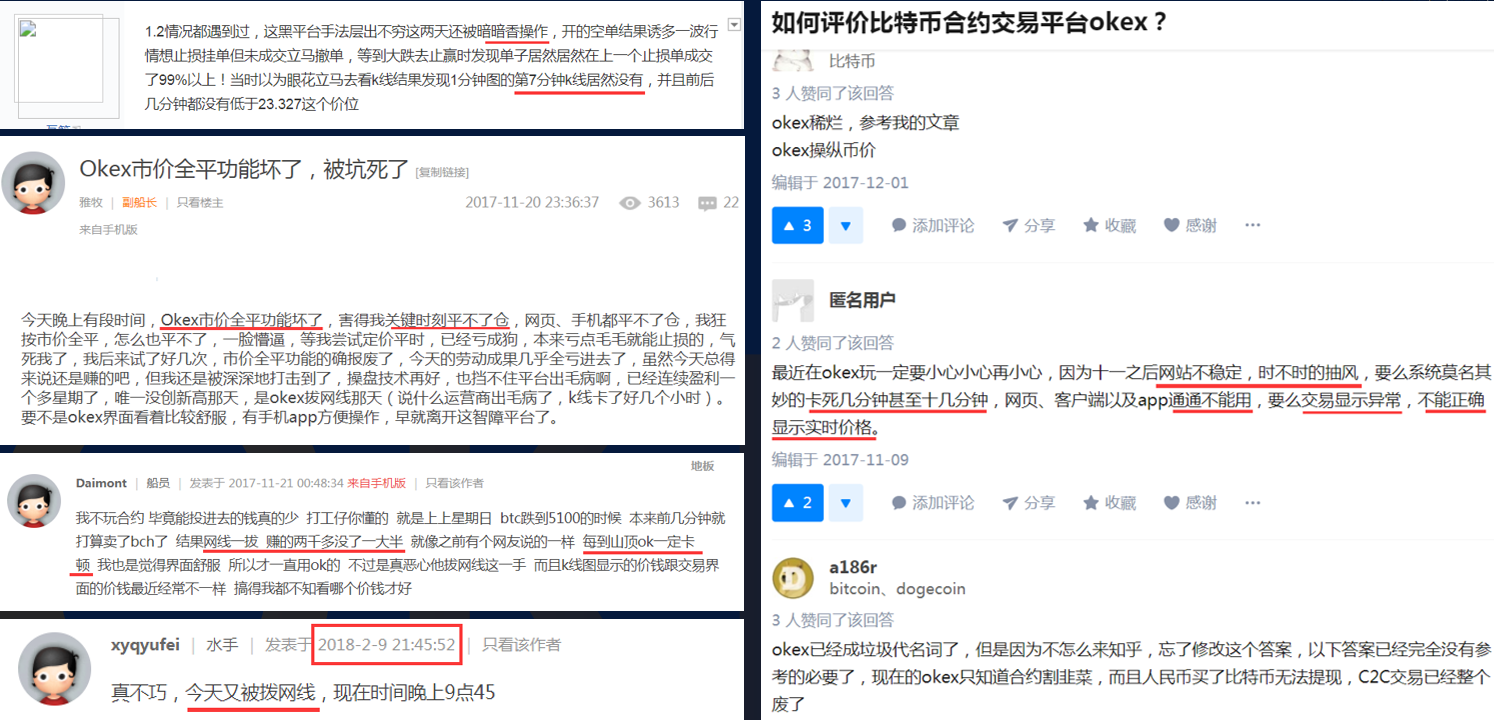Click the reply count bubble icon showing 22
This screenshot has width=1494, height=720.
pos(708,203)
